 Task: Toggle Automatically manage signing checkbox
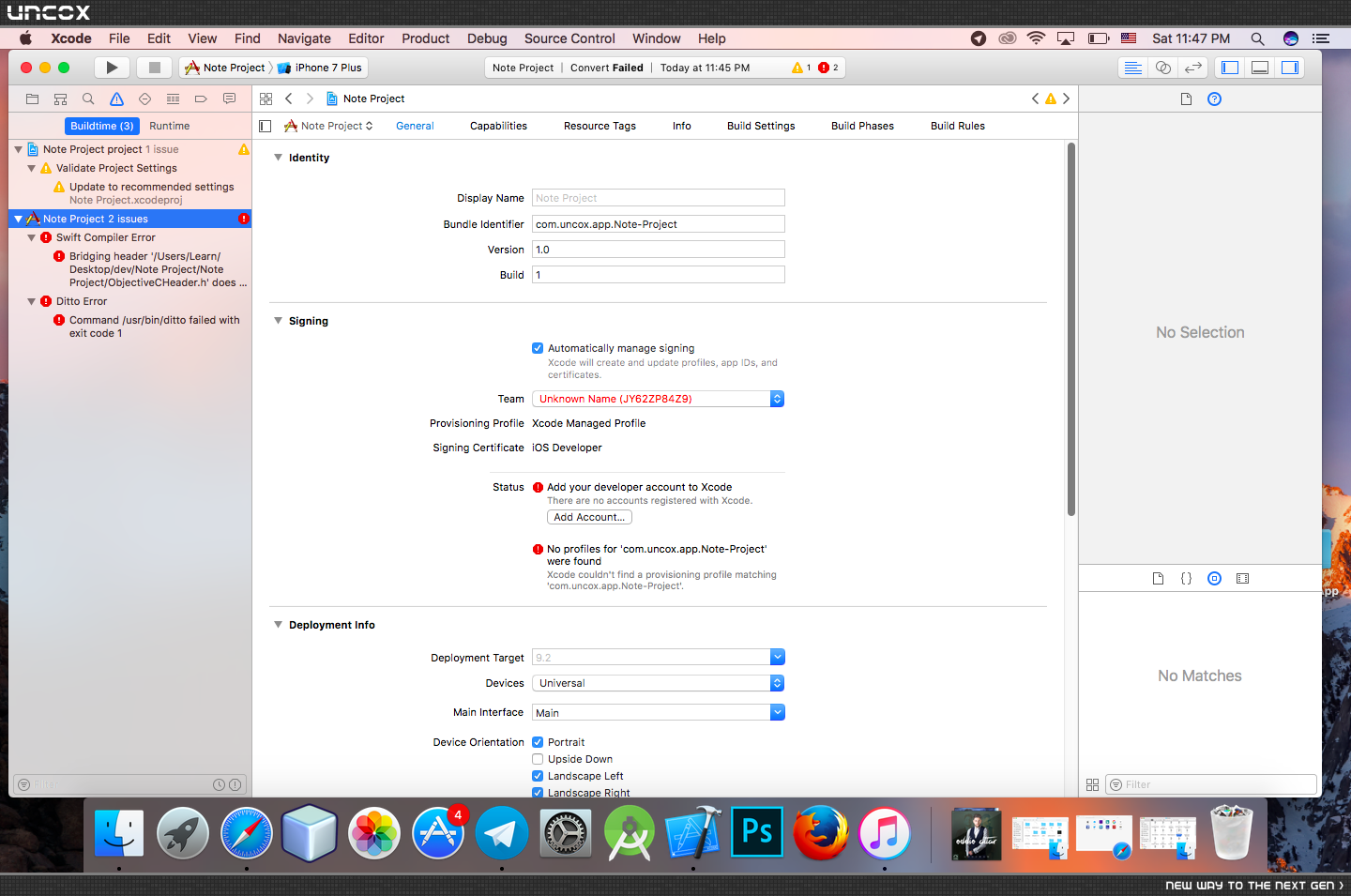[538, 348]
